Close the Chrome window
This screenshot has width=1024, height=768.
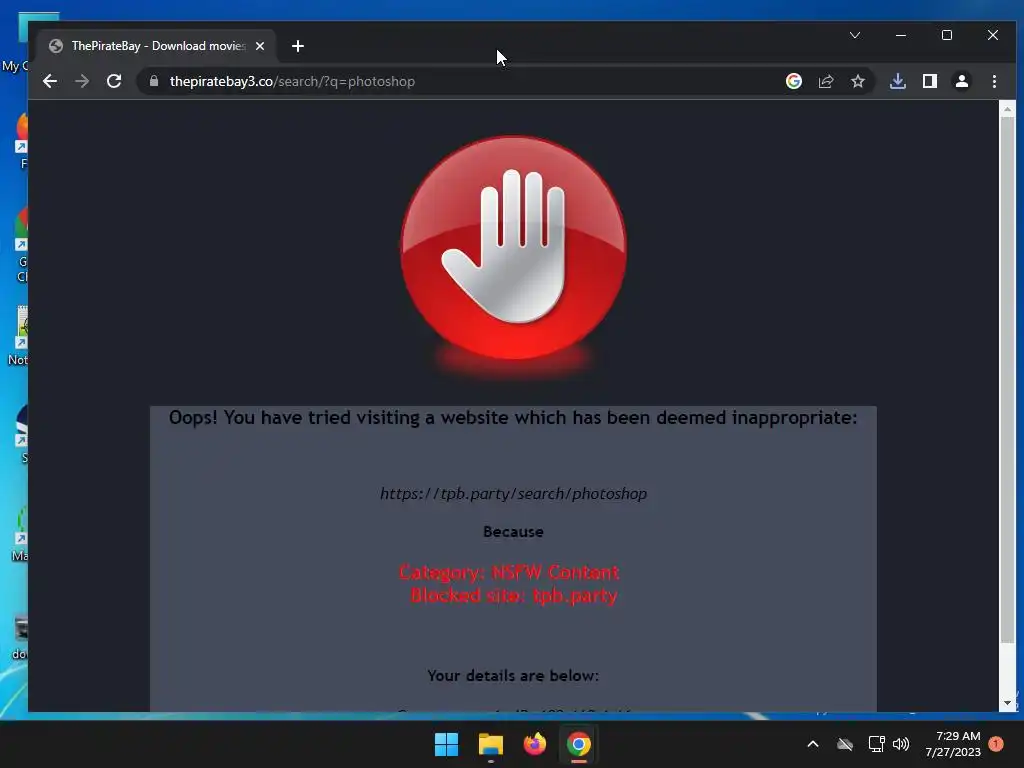[993, 35]
